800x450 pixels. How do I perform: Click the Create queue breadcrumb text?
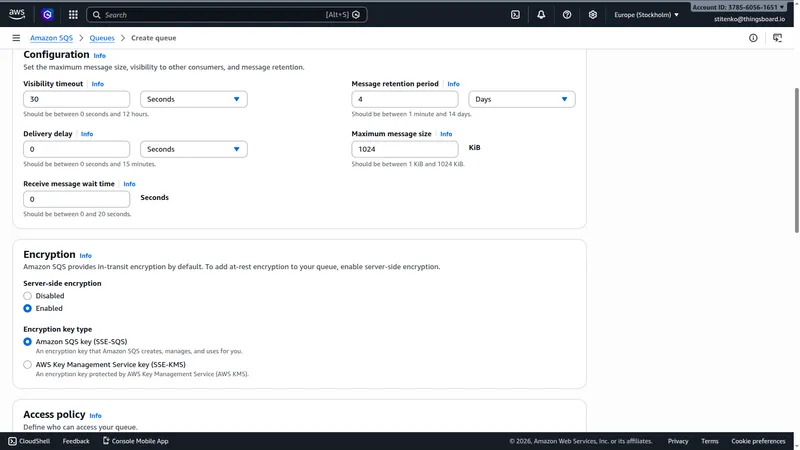click(x=154, y=38)
